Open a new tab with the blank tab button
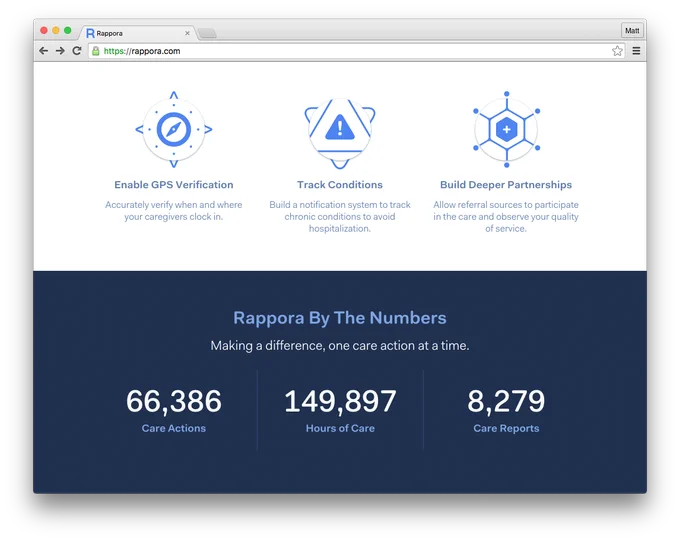Image resolution: width=680 pixels, height=541 pixels. coord(207,33)
